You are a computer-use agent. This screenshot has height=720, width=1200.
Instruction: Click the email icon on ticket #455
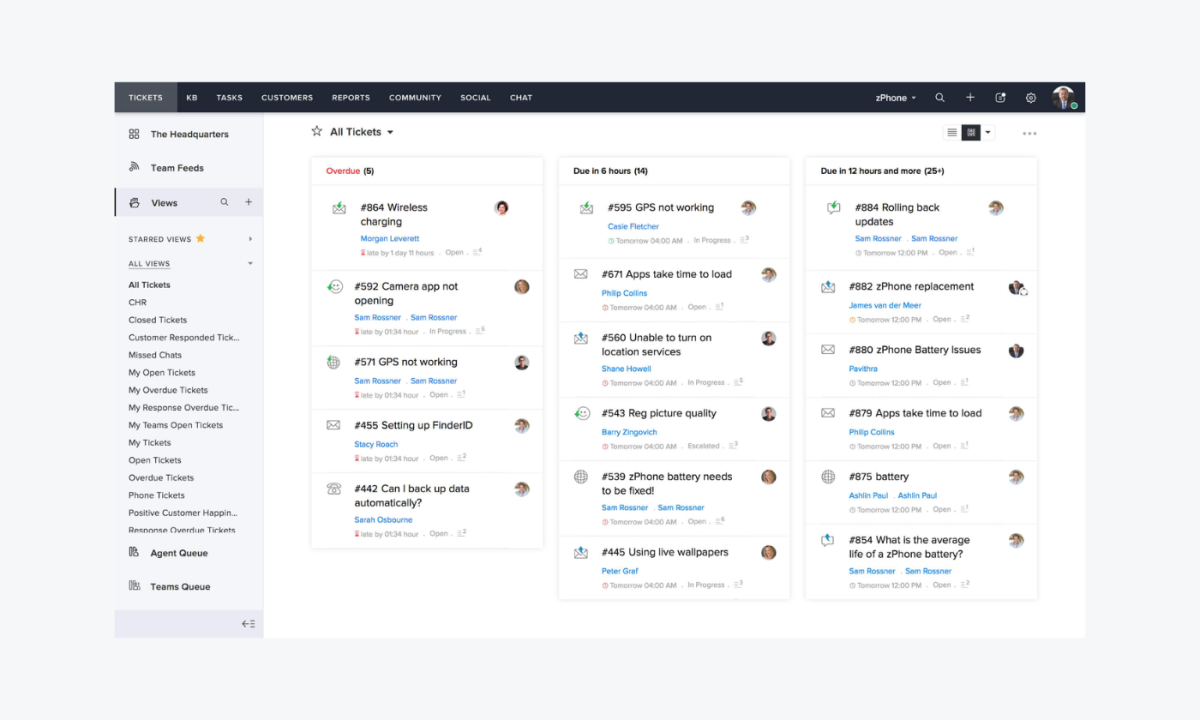coord(333,425)
